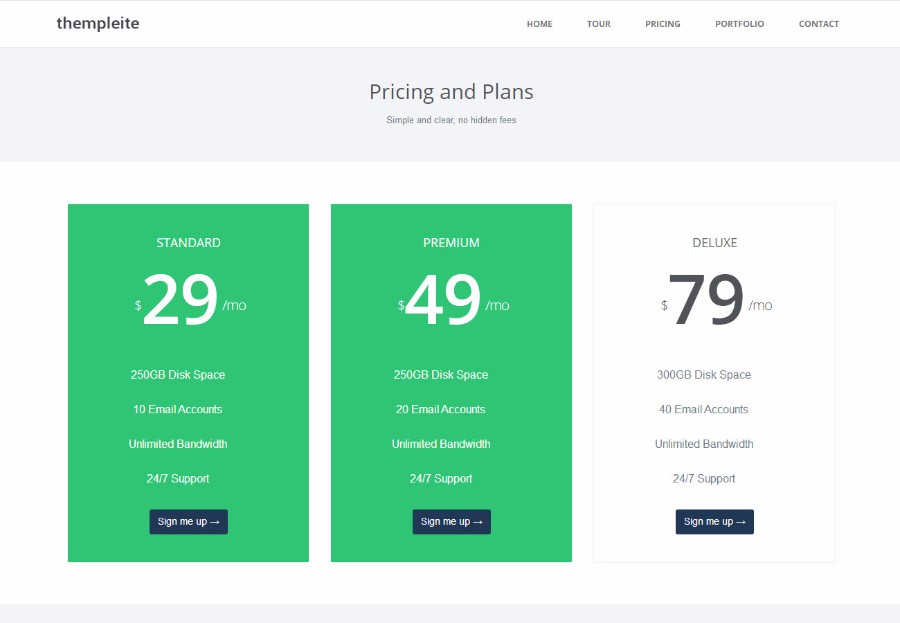This screenshot has height=623, width=900.
Task: Click the Premium plan title
Action: tap(451, 243)
